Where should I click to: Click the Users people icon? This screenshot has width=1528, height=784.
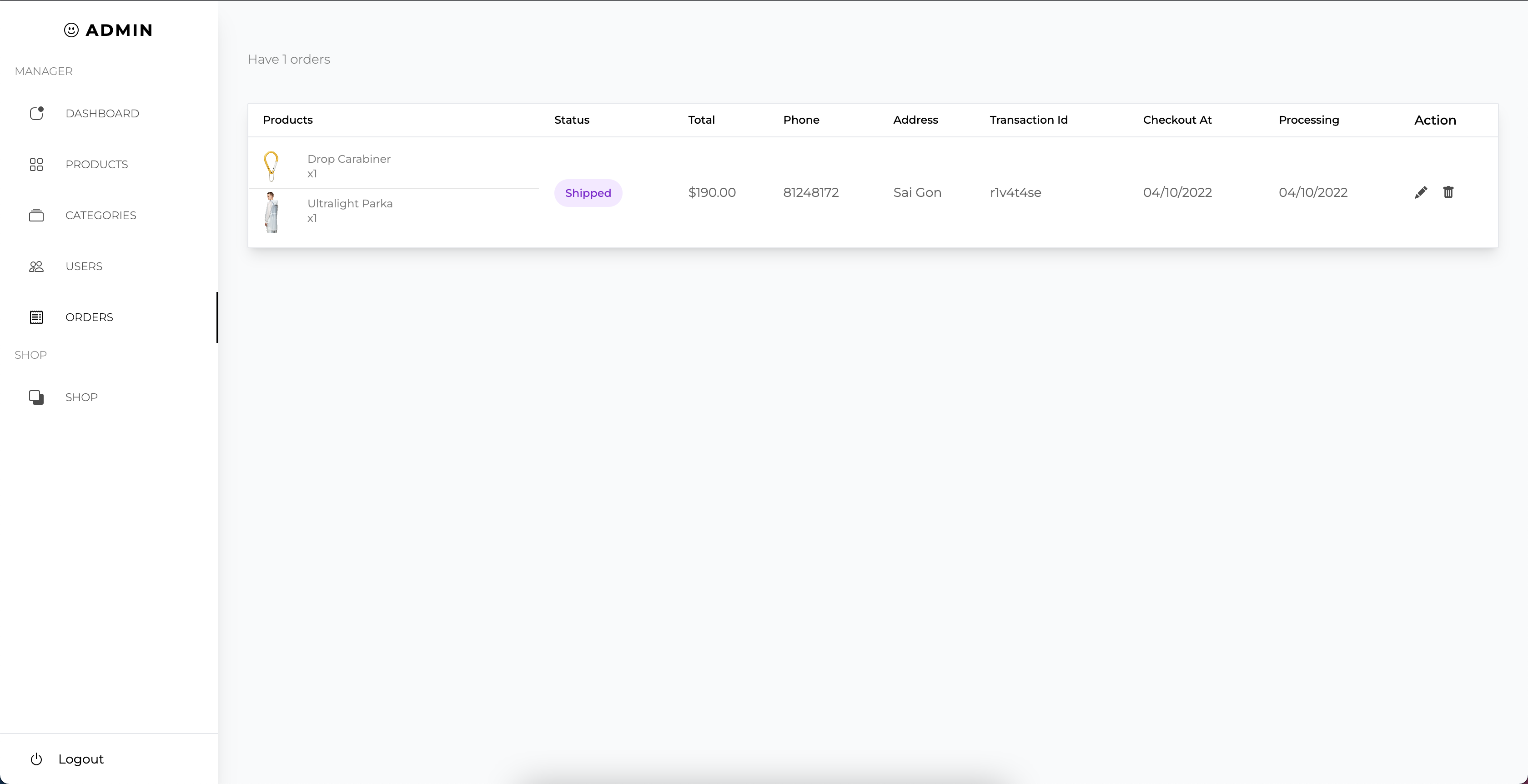pyautogui.click(x=36, y=266)
